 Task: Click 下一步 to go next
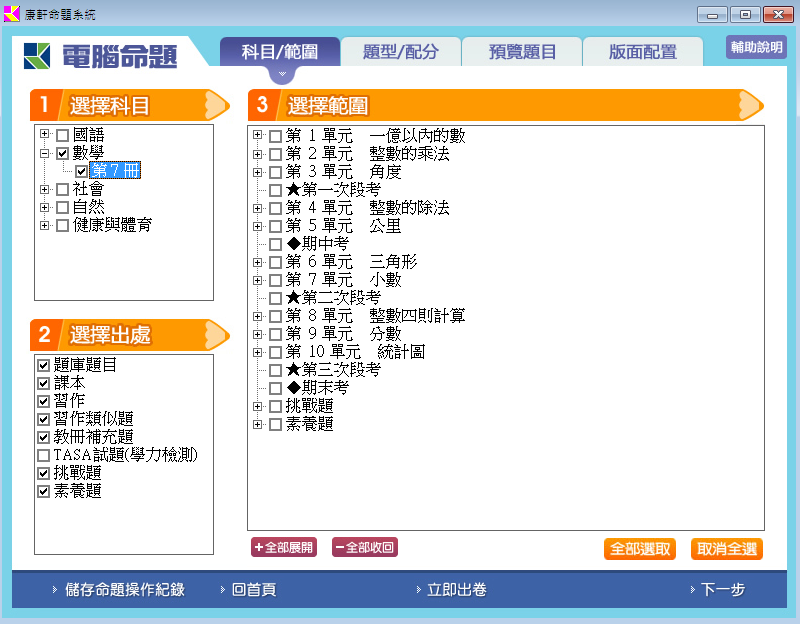coord(722,590)
